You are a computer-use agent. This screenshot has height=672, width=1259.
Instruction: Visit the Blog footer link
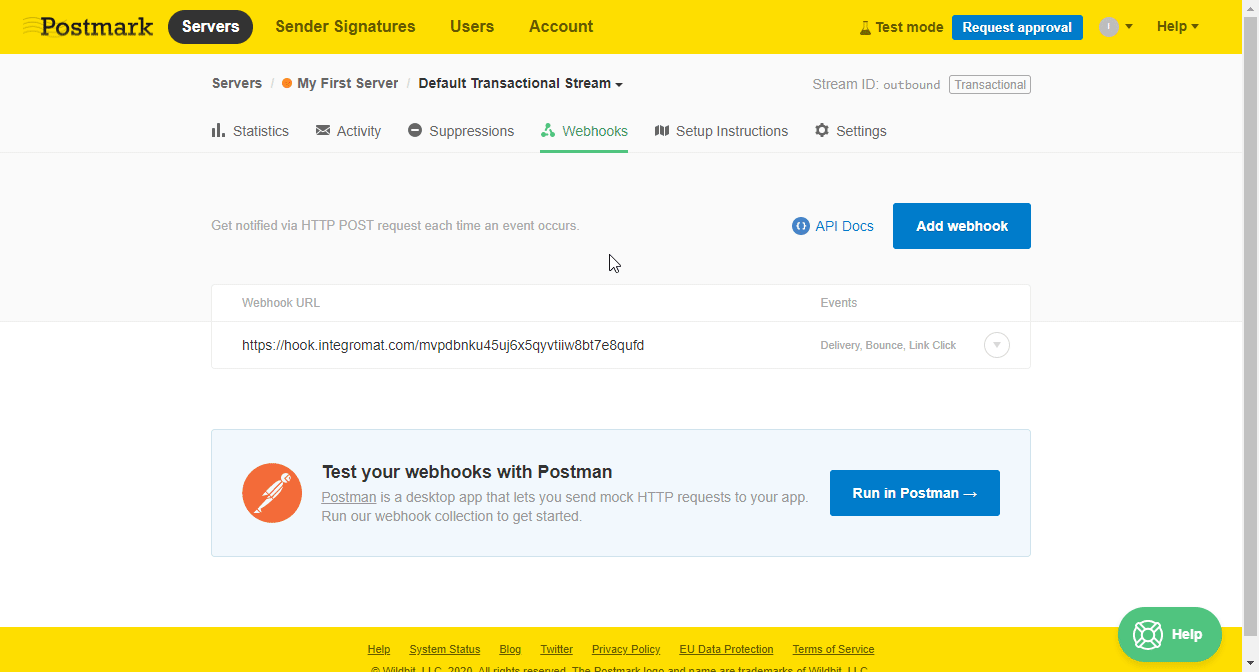(510, 649)
